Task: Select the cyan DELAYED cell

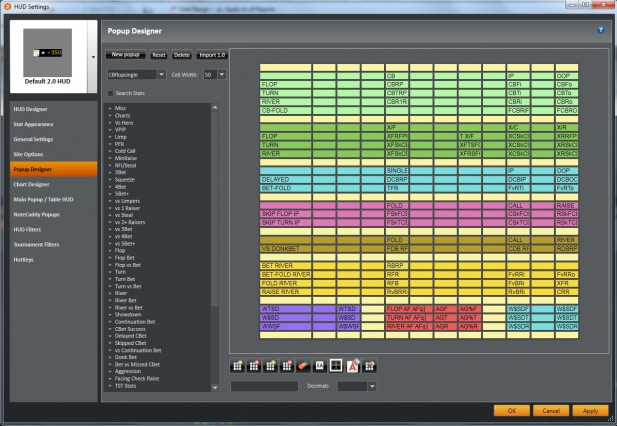Action: click(285, 179)
